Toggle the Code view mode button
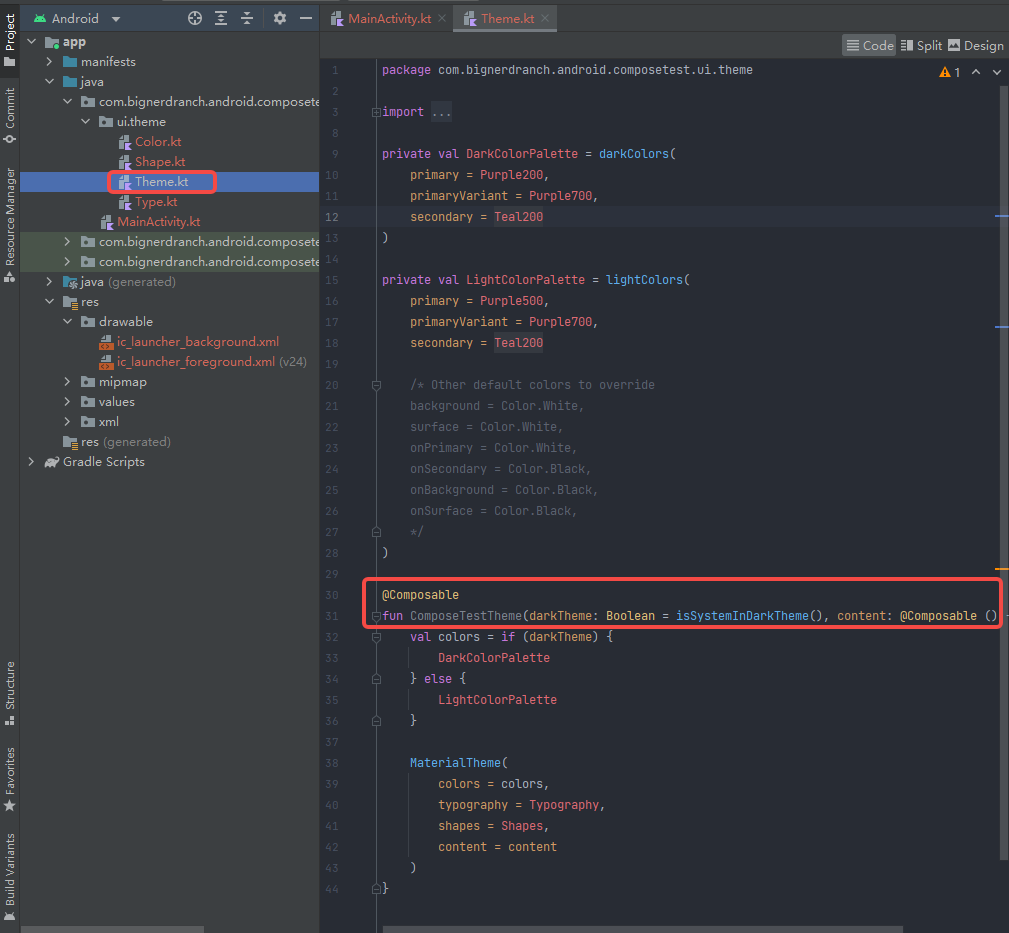The width and height of the screenshot is (1009, 933). (x=868, y=45)
